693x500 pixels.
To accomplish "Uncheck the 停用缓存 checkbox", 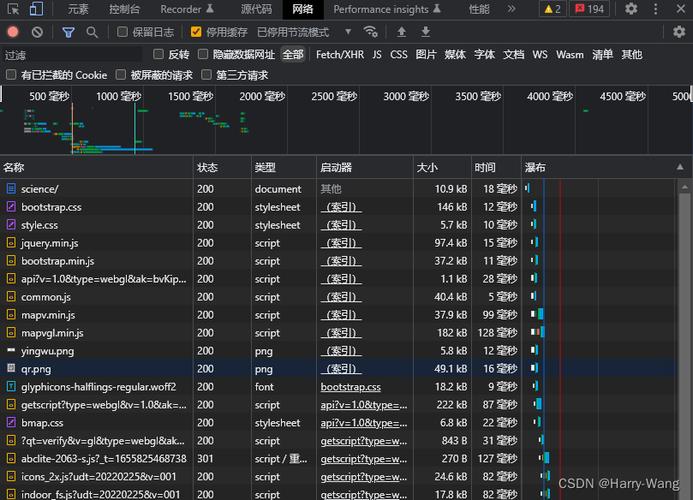I will [196, 32].
